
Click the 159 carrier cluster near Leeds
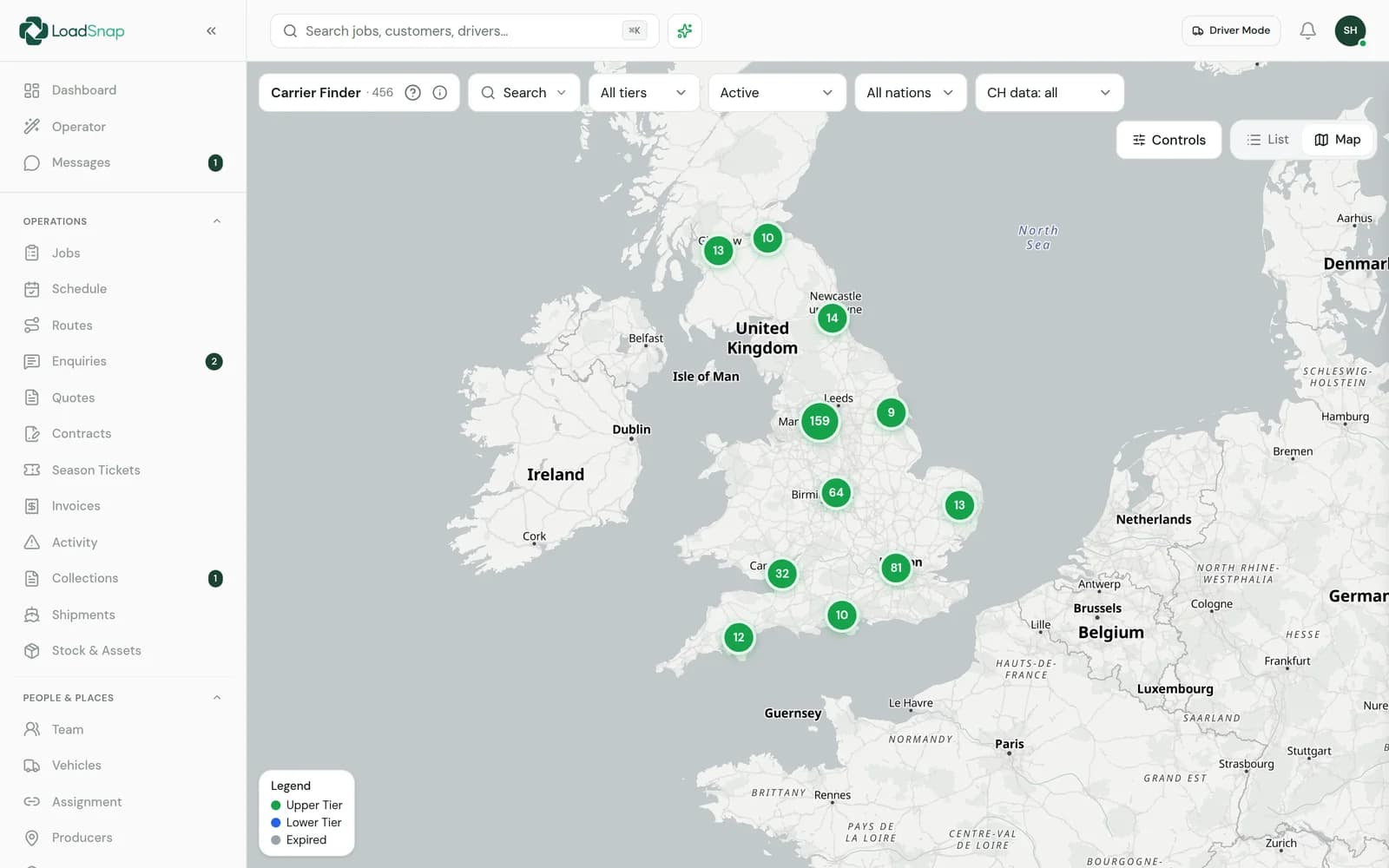click(820, 421)
